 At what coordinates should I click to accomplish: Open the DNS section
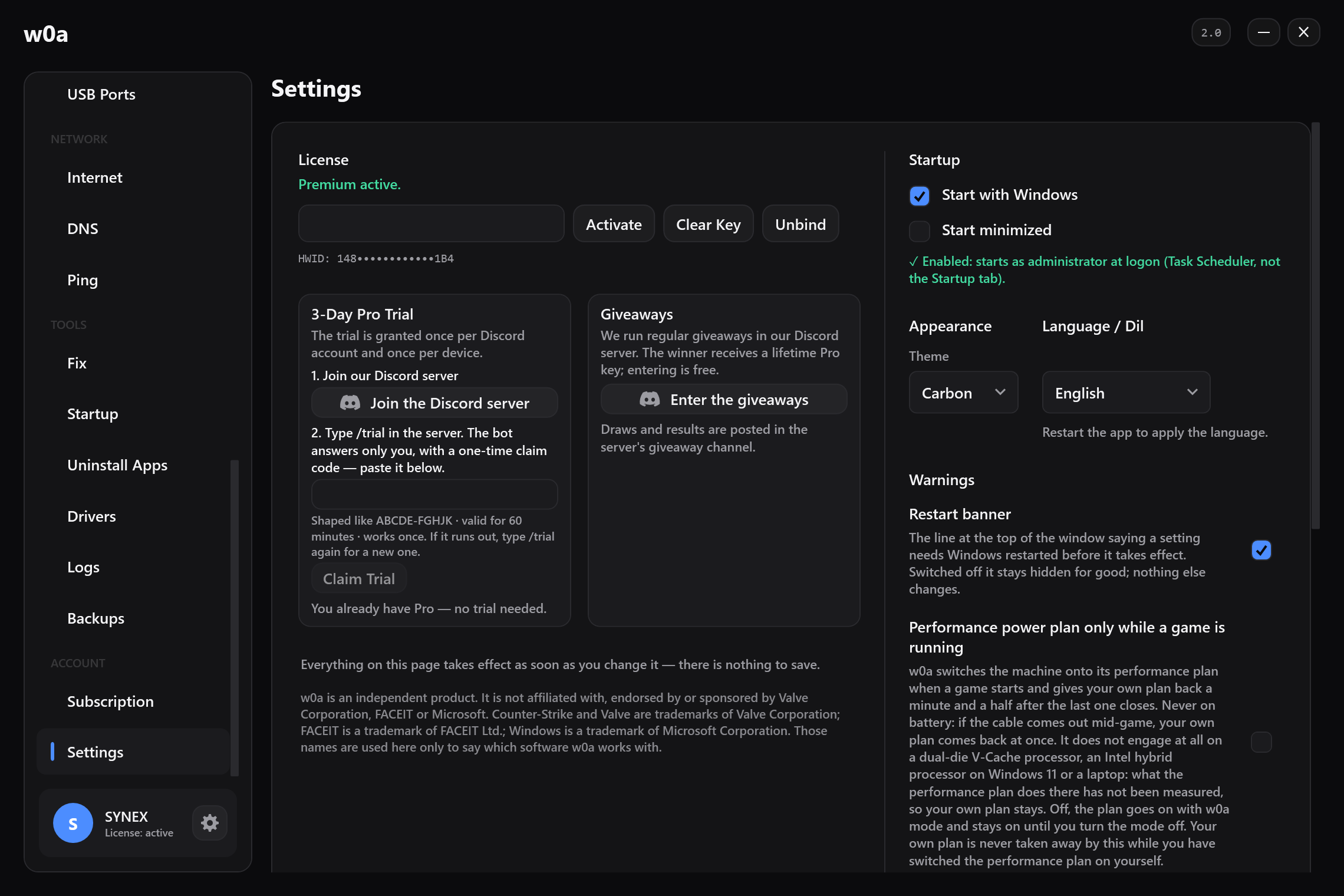point(133,229)
